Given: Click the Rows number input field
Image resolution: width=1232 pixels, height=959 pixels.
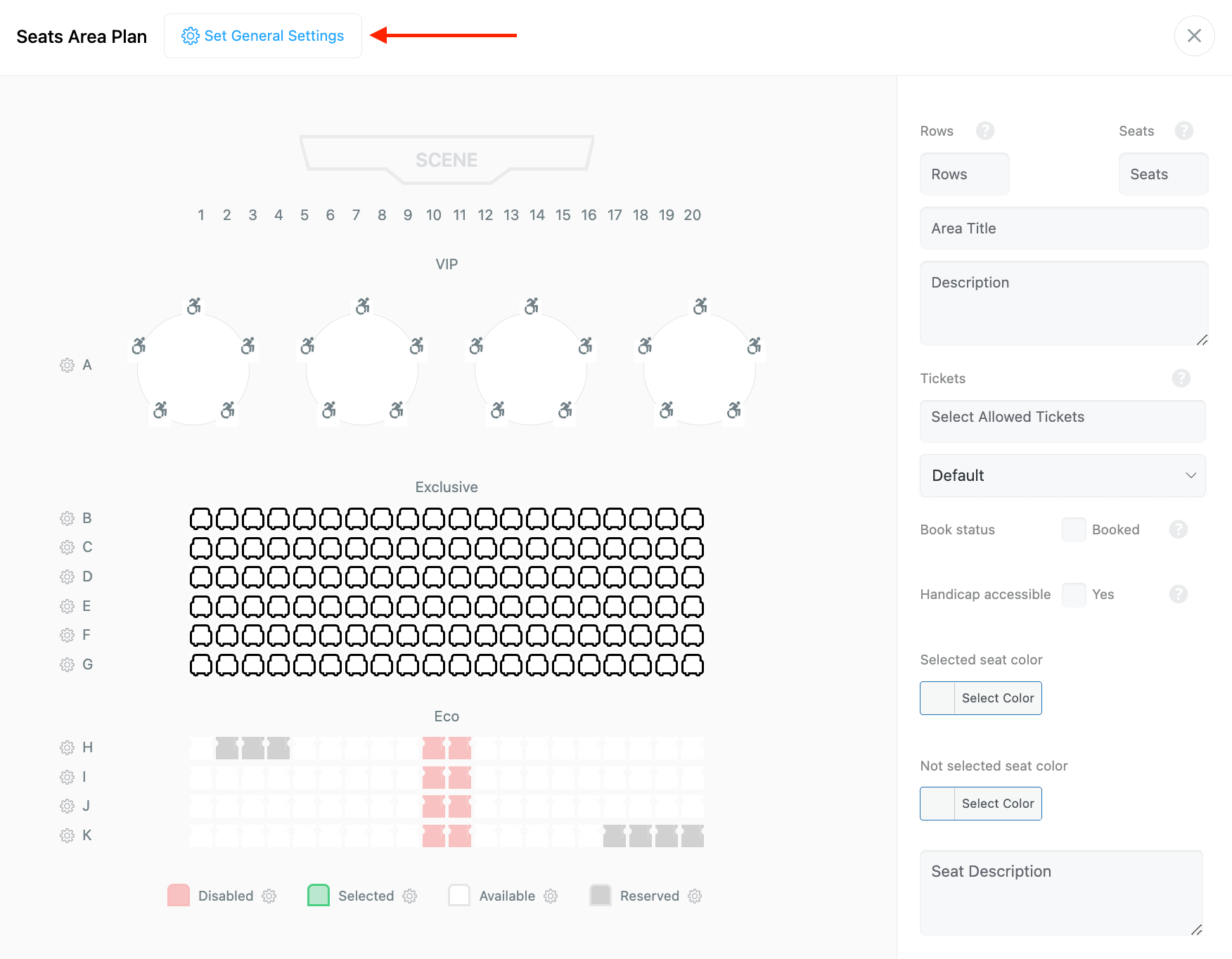Looking at the screenshot, I should tap(964, 174).
